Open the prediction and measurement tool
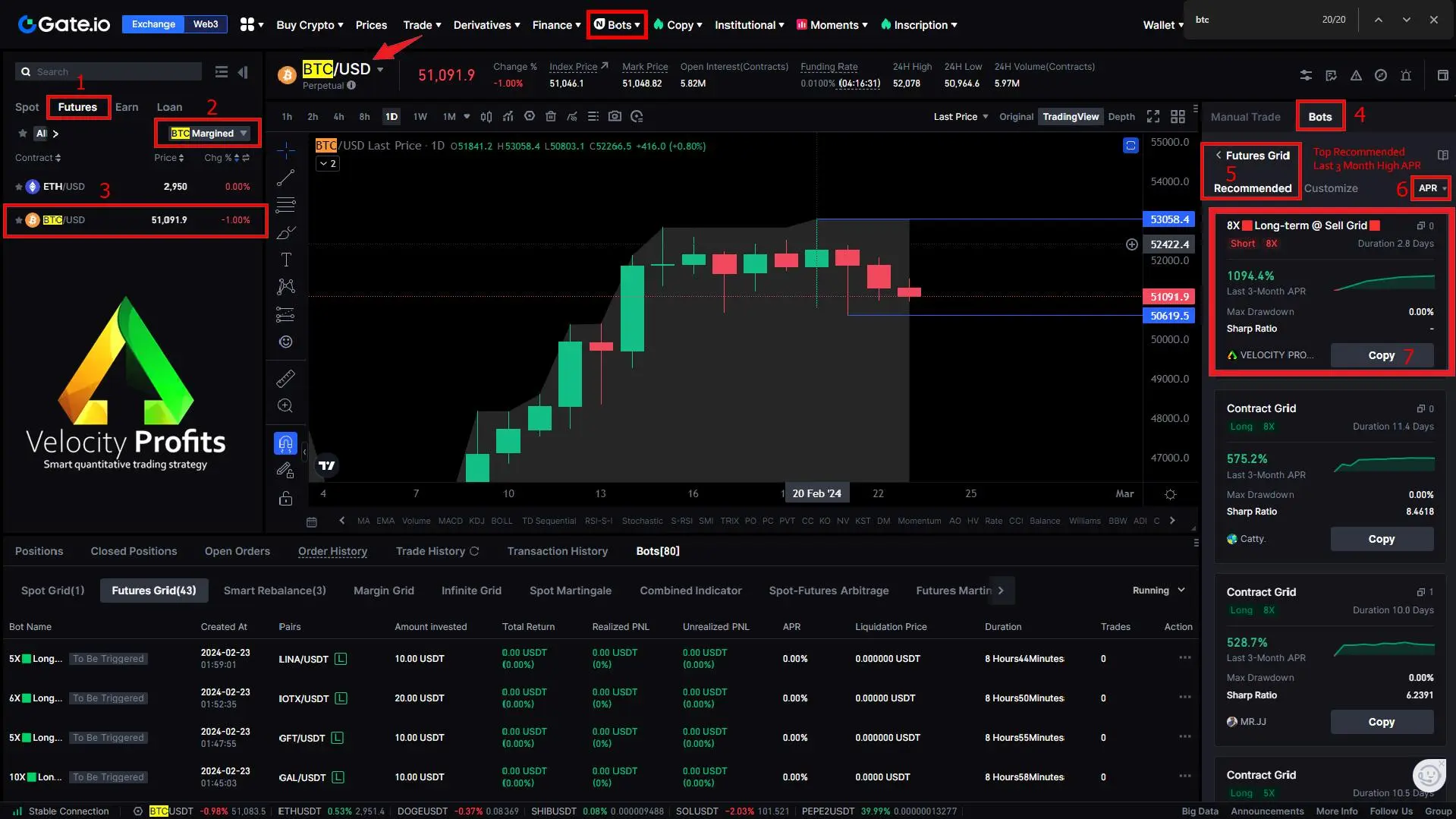 (x=285, y=314)
